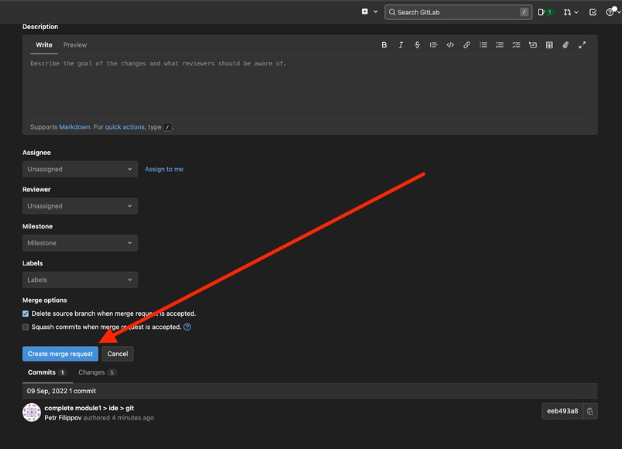Image resolution: width=622 pixels, height=449 pixels.
Task: Uncheck Delete source branch option
Action: (26, 313)
